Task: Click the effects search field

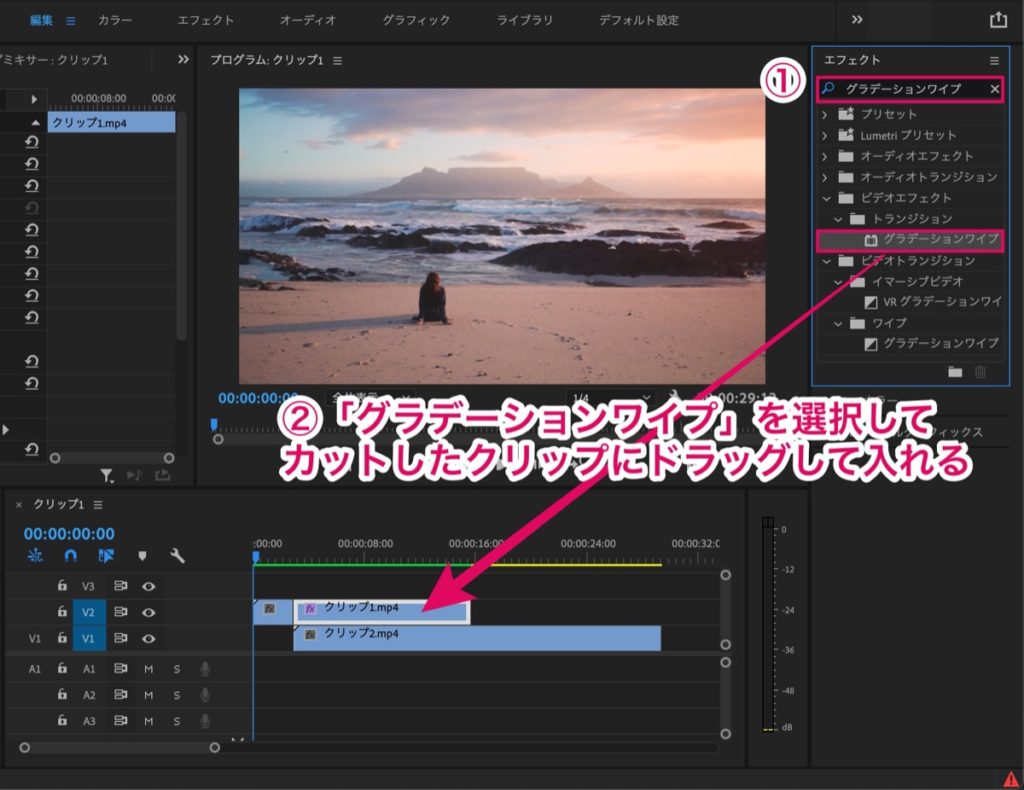Action: pyautogui.click(x=910, y=89)
